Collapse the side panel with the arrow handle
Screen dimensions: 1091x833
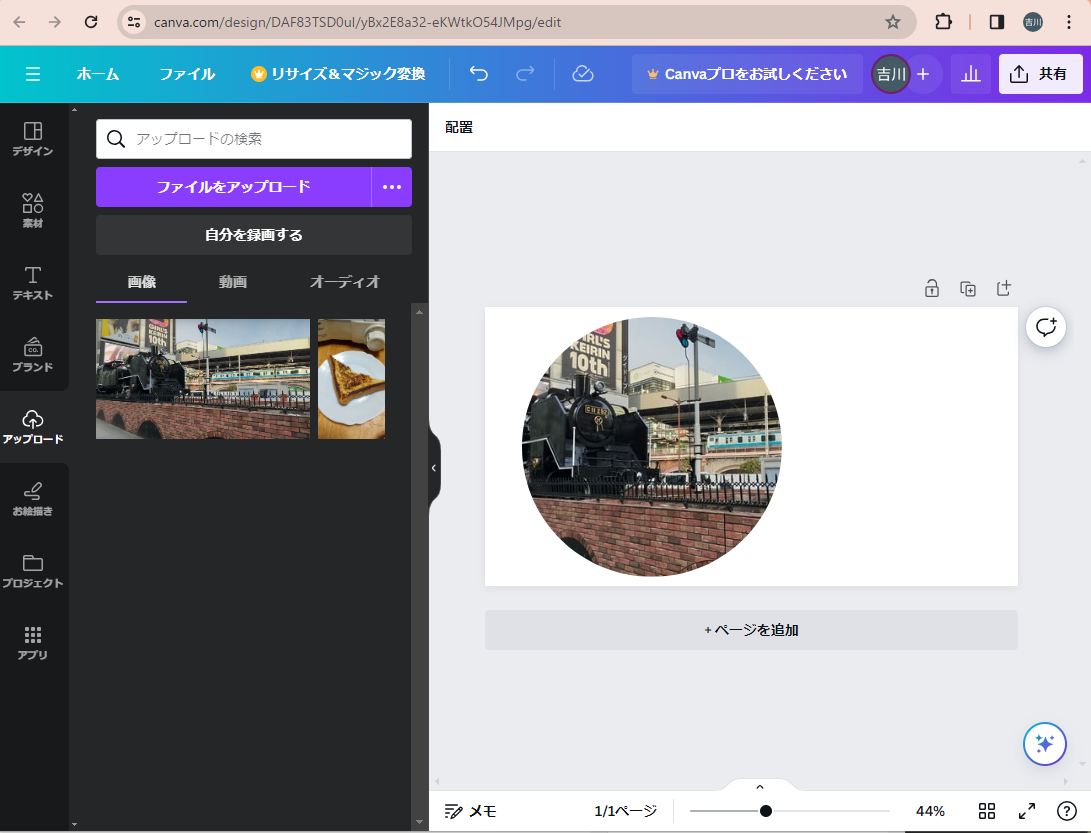click(434, 468)
